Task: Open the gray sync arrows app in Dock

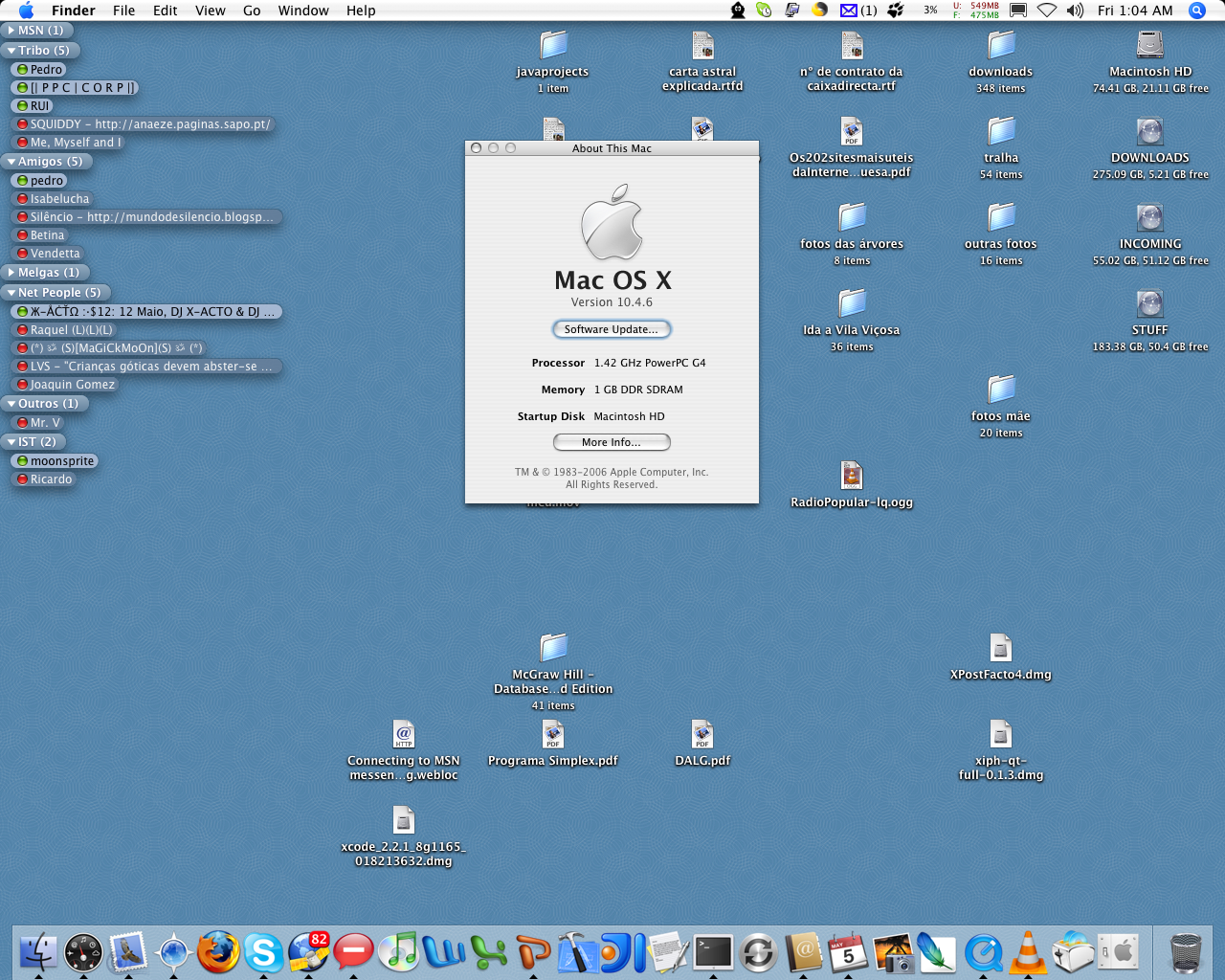Action: pos(758,952)
